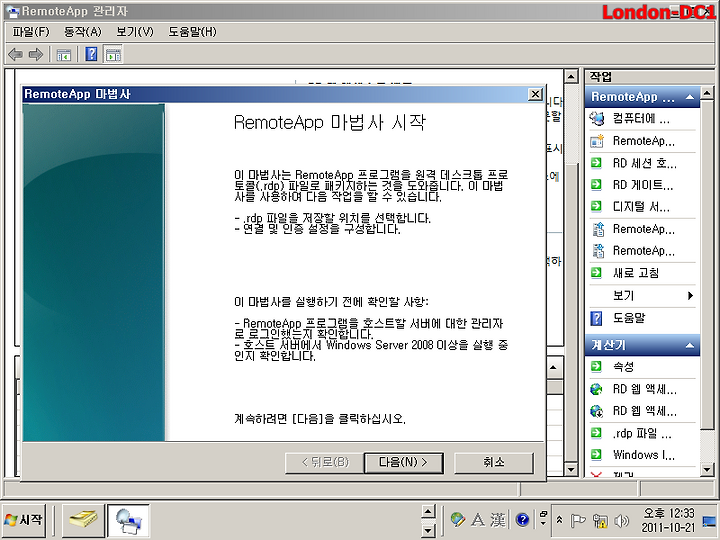
Task: Click the Back arrow toolbar icon
Action: coord(15,55)
